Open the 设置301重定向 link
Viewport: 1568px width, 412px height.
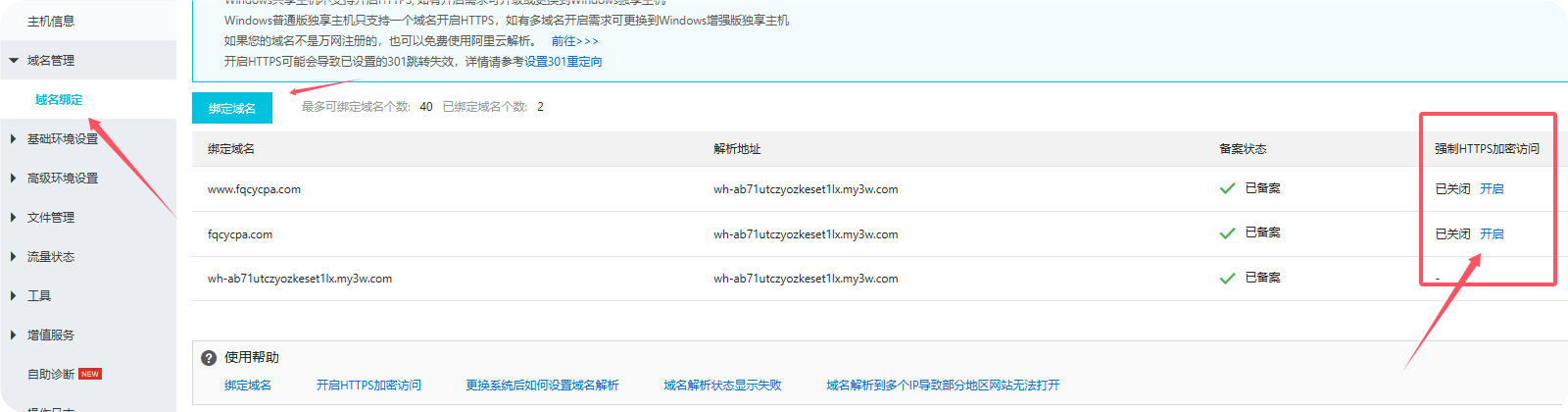(563, 62)
